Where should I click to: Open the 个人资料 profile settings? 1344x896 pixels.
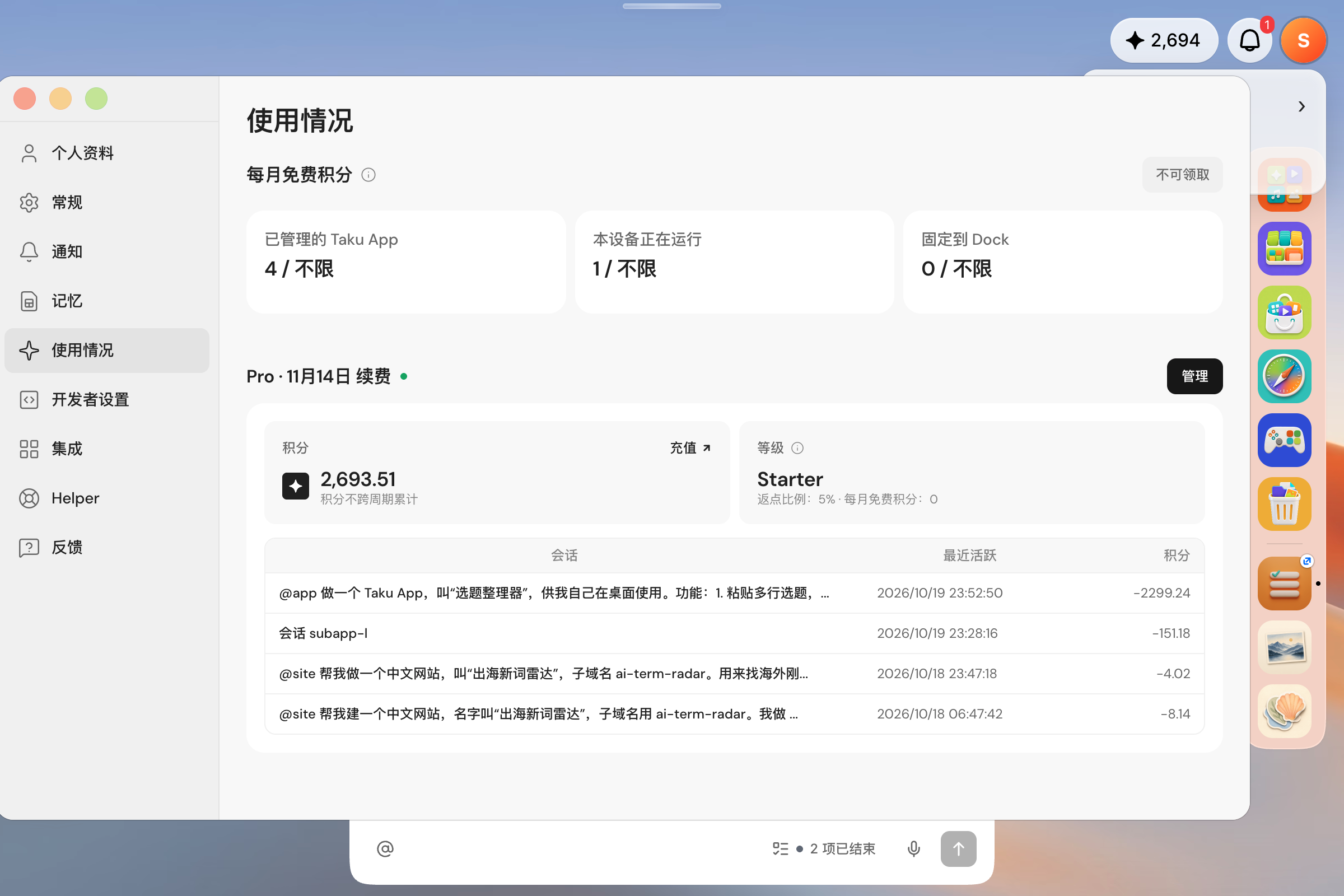(106, 153)
